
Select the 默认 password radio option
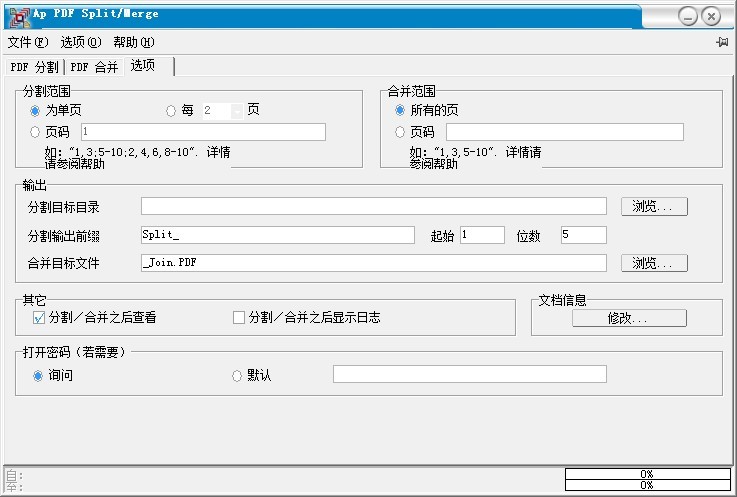237,376
